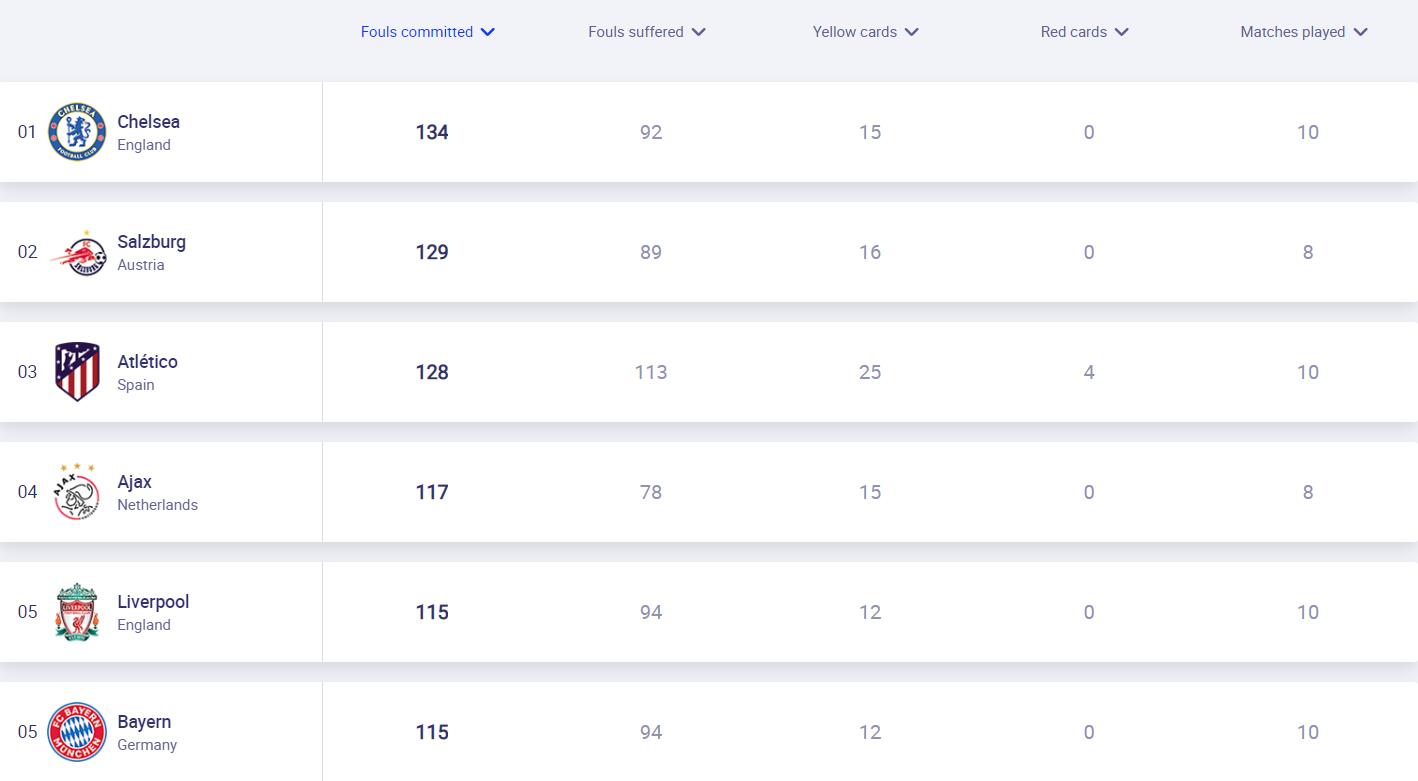Screen dimensions: 1418x781
Task: Click the Austria country label
Action: click(x=141, y=265)
